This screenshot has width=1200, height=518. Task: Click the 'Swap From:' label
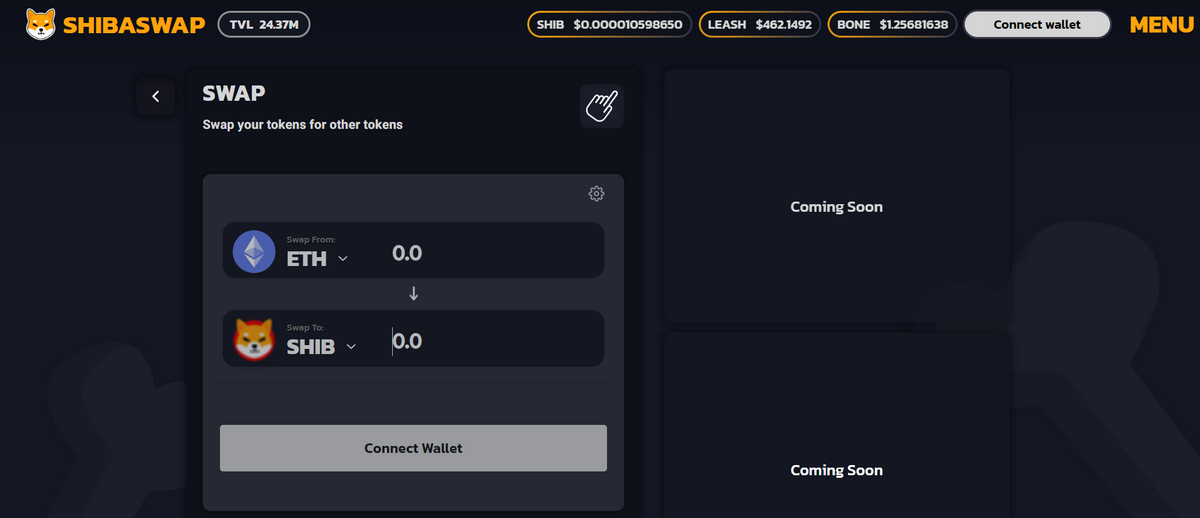(311, 239)
